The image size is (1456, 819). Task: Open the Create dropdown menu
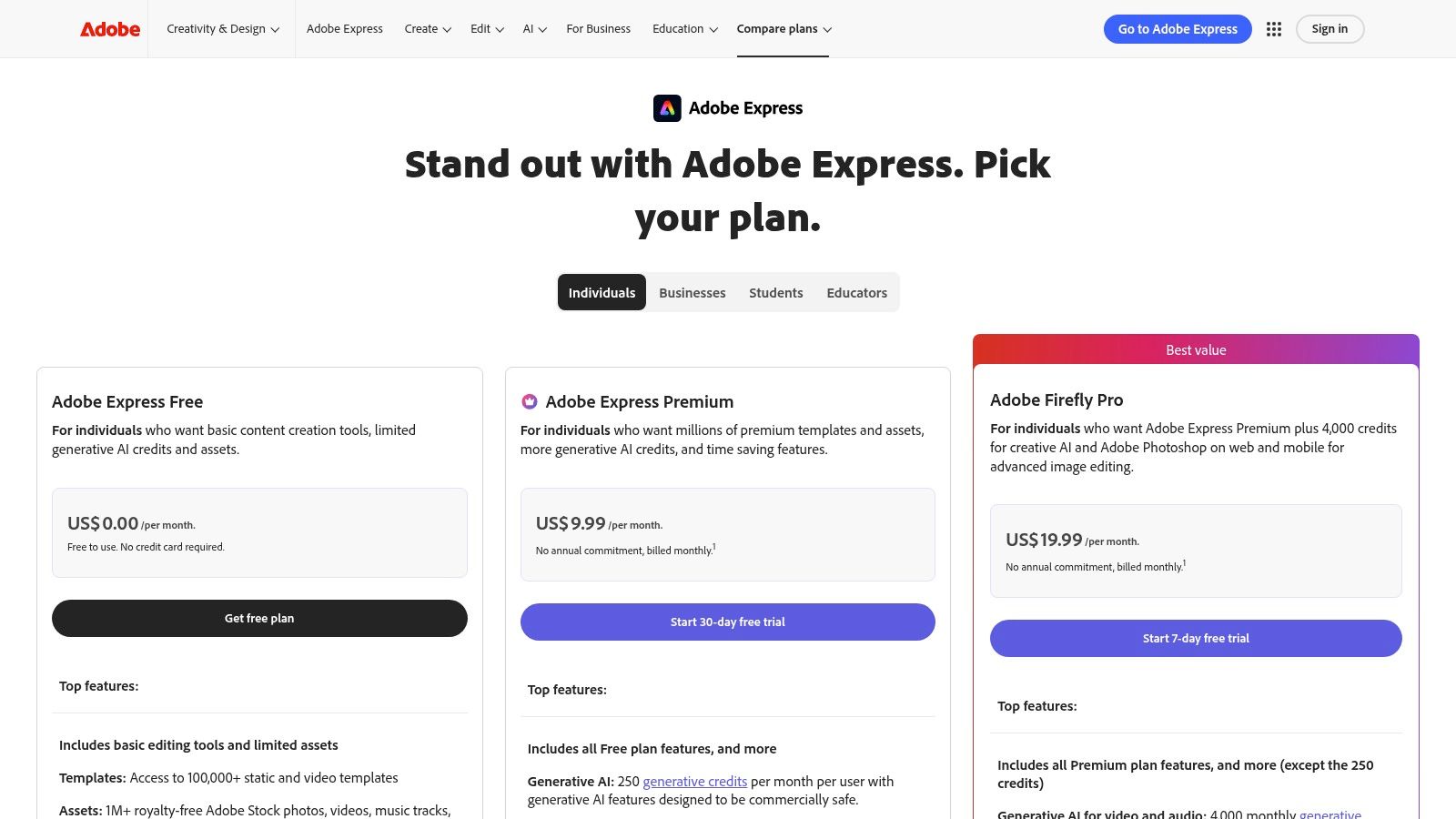(x=427, y=28)
